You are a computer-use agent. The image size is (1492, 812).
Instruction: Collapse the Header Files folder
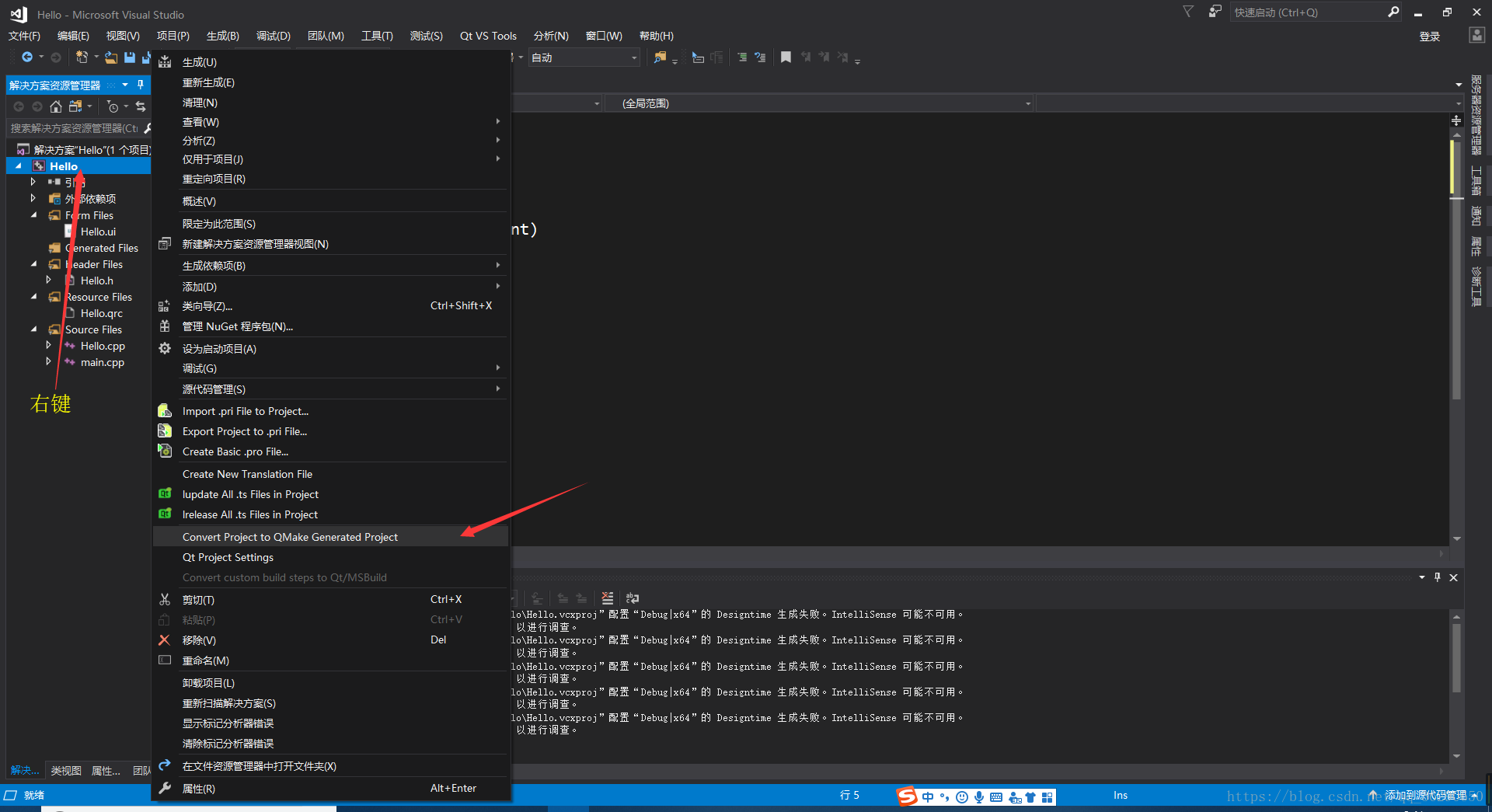pos(33,264)
